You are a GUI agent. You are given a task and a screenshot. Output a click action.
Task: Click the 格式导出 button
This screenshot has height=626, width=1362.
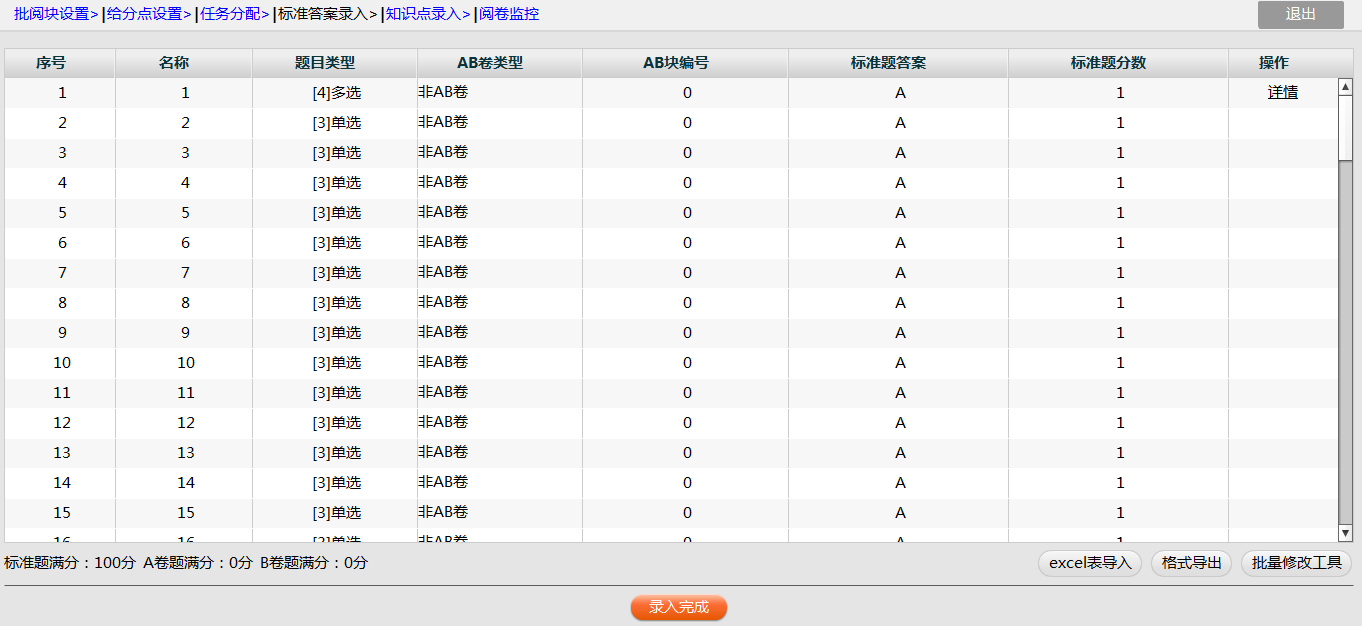(1192, 563)
